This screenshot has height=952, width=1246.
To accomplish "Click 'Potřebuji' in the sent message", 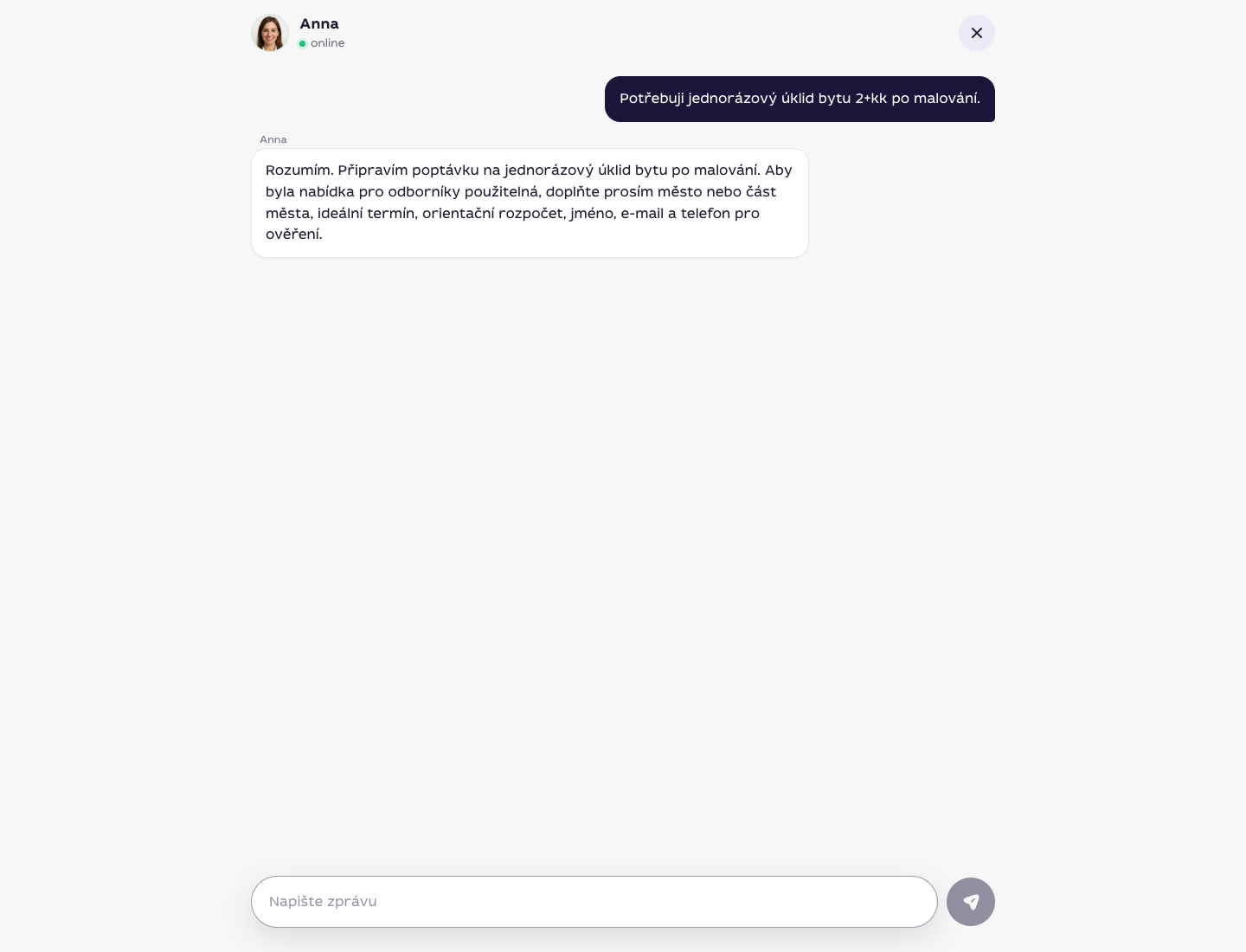I will [x=652, y=99].
